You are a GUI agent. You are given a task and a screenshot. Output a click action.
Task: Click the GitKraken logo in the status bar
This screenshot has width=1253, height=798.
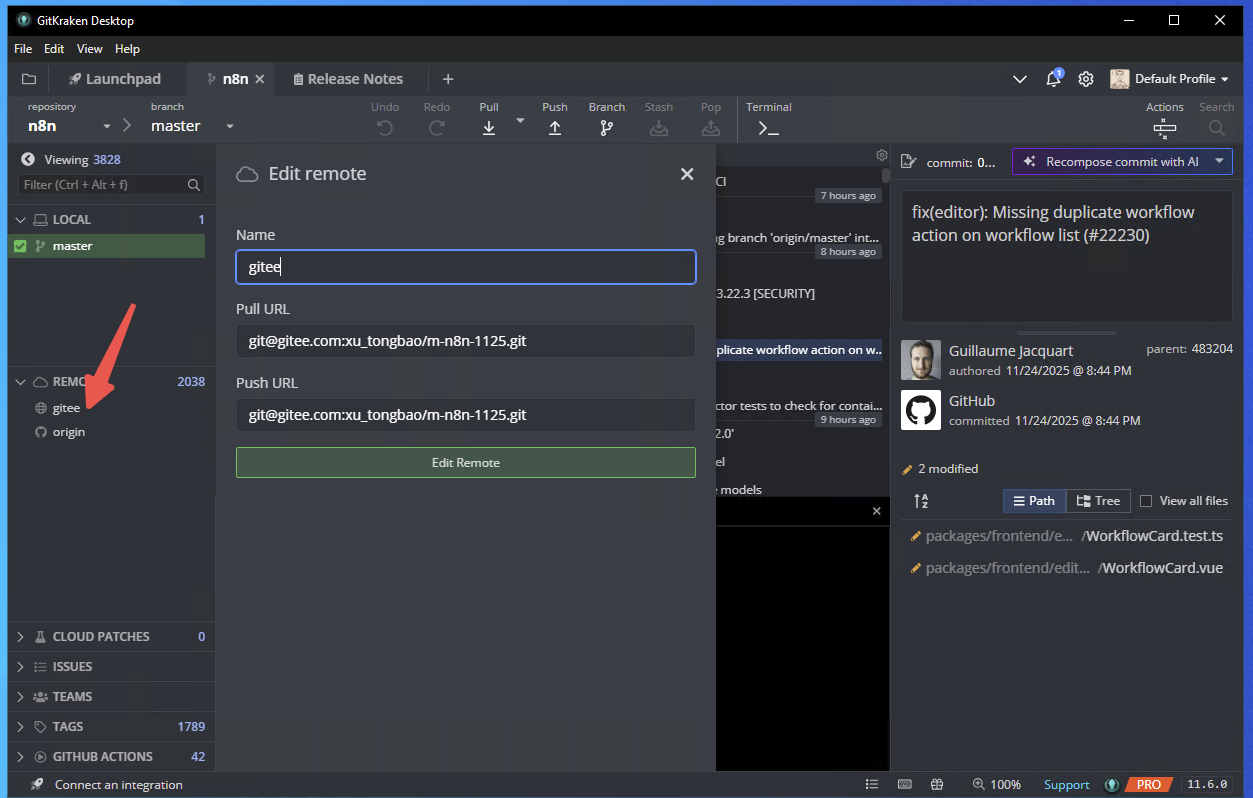pyautogui.click(x=1111, y=785)
